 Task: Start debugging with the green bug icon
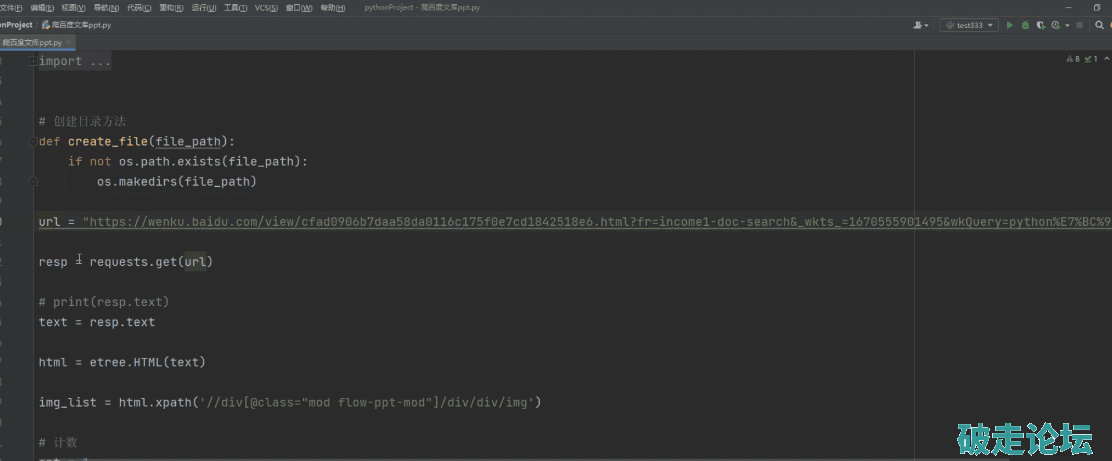tap(1025, 25)
